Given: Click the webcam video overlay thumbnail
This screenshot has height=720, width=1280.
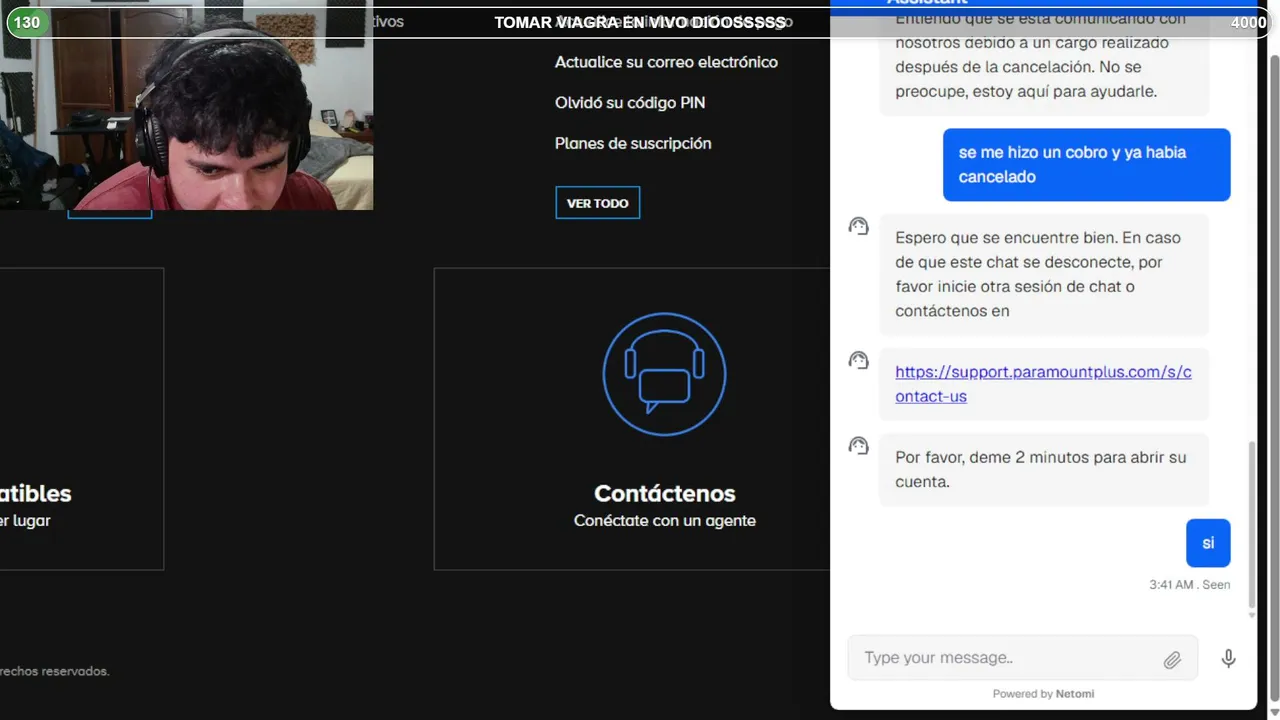Looking at the screenshot, I should 186,105.
